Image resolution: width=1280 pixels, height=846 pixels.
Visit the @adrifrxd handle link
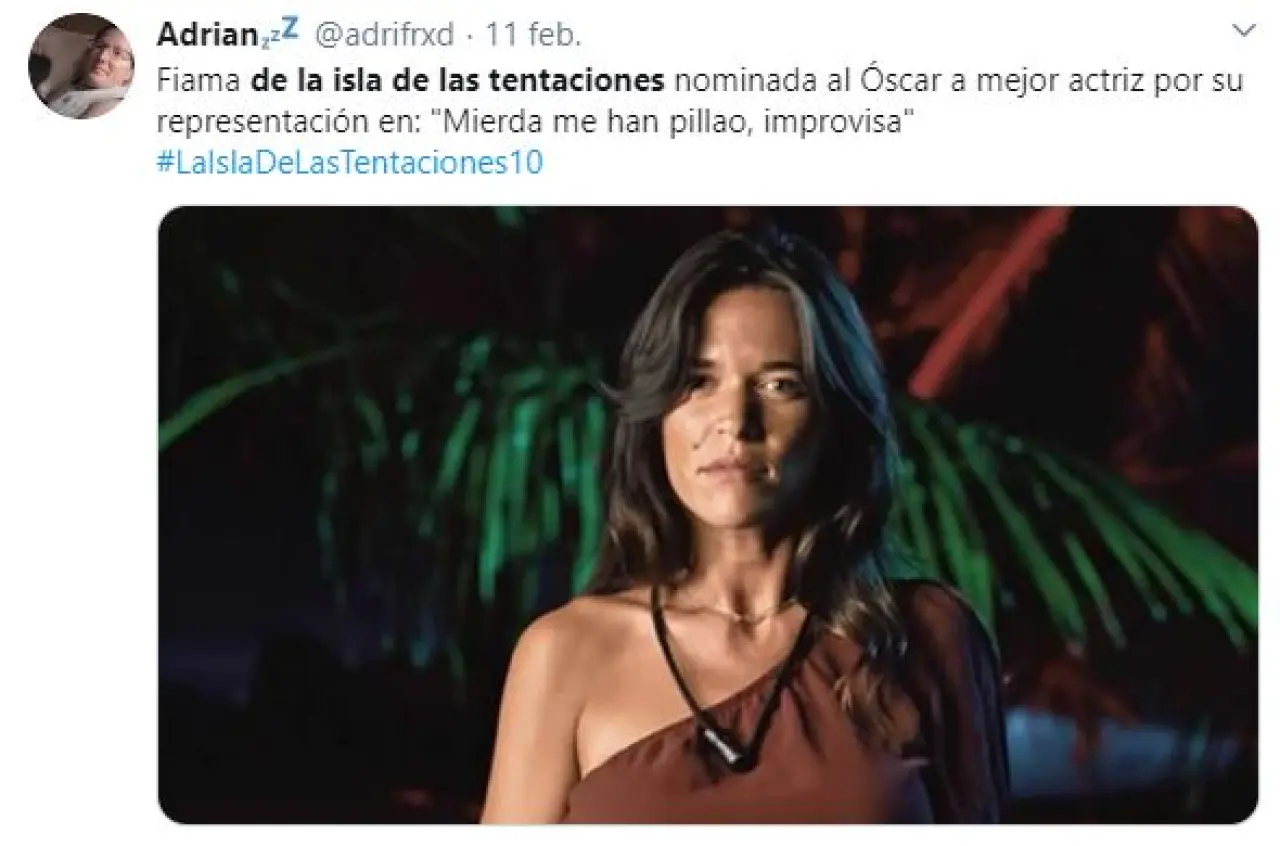385,35
